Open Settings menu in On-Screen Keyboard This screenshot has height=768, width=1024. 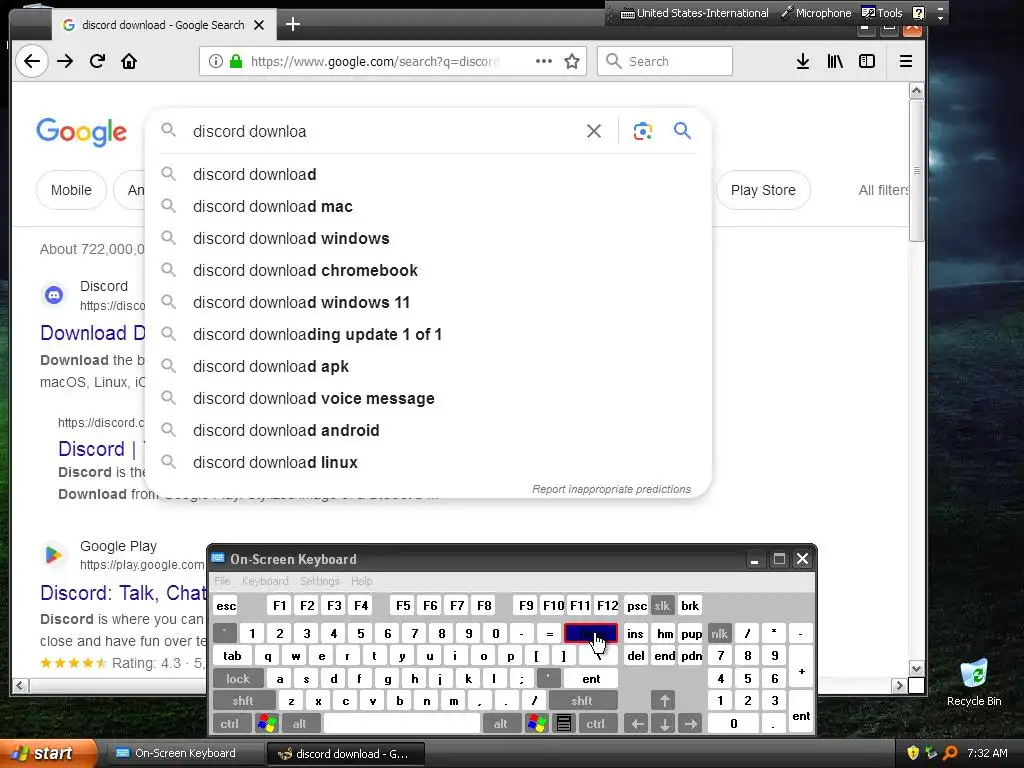coord(319,581)
